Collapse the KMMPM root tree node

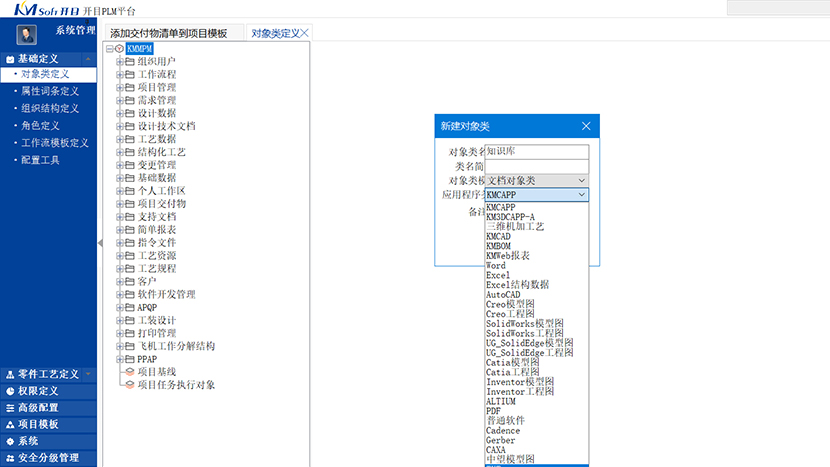tap(108, 48)
